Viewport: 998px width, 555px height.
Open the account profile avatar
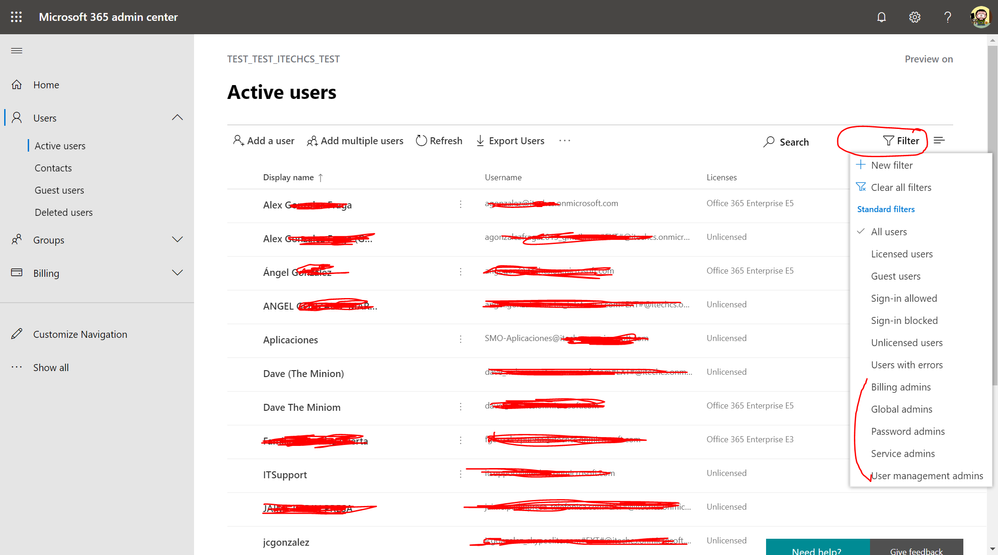980,17
